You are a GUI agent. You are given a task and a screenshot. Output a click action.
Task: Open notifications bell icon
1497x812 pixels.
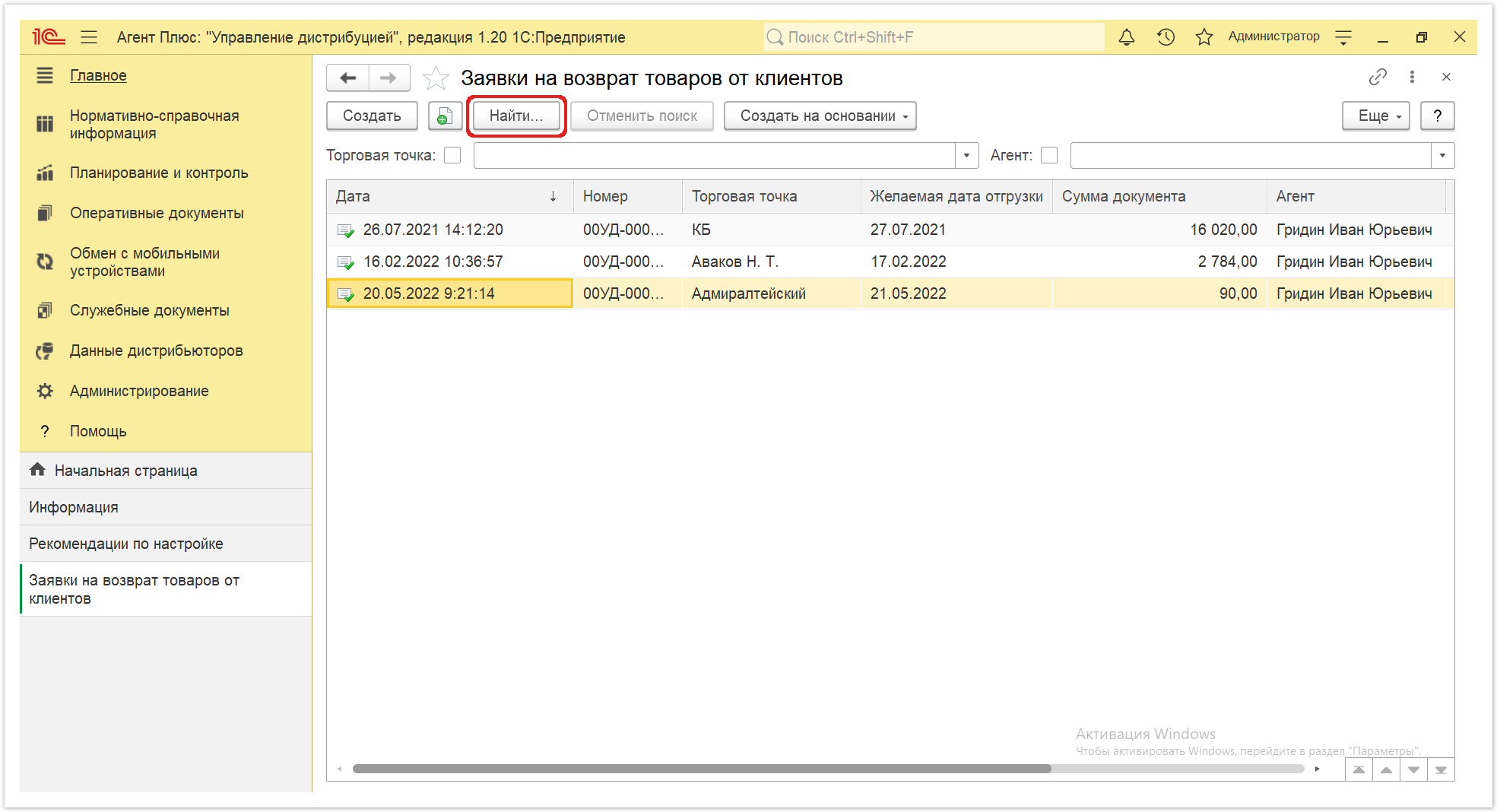tap(1127, 36)
